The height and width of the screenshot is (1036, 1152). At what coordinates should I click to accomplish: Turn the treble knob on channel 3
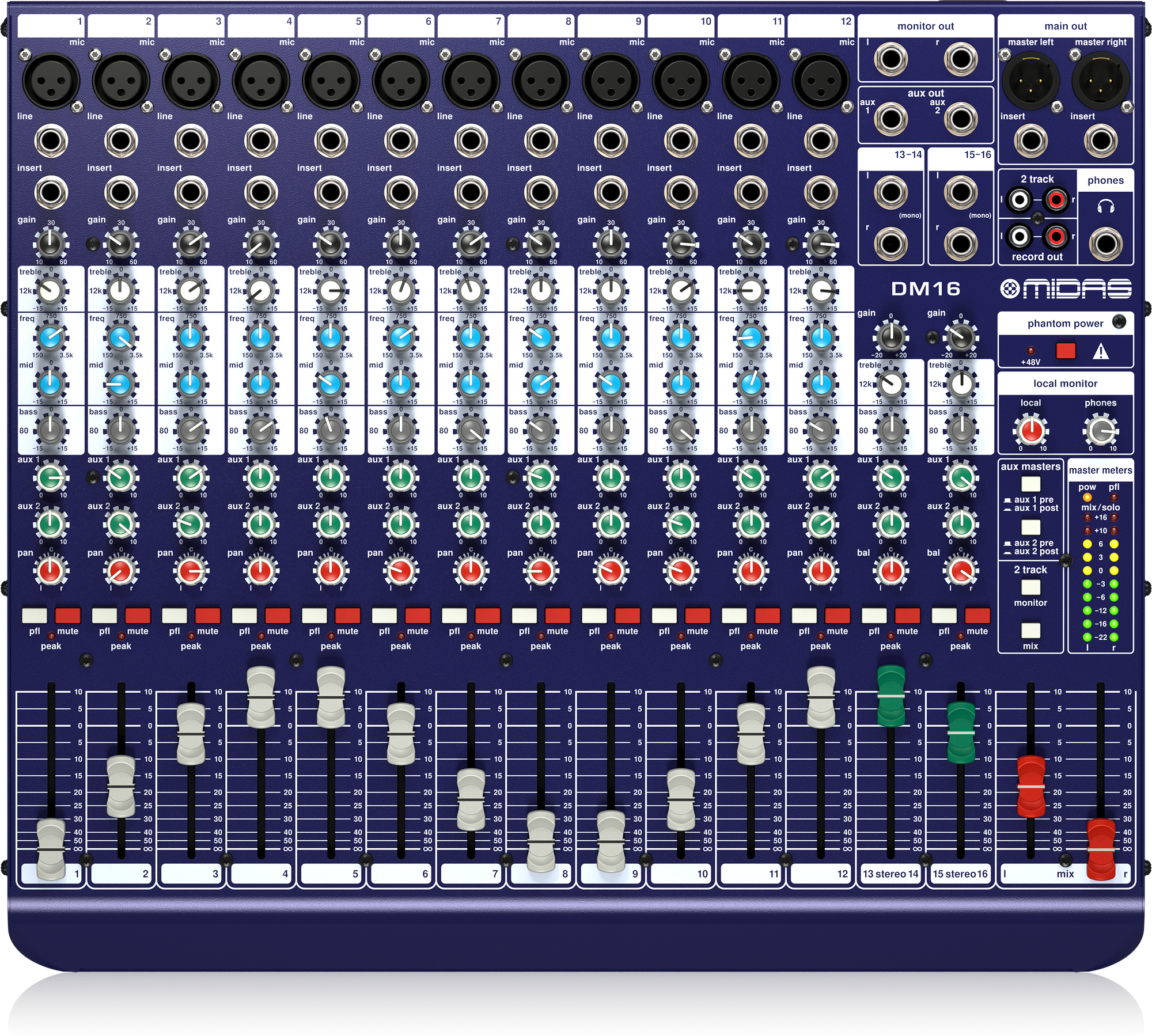pyautogui.click(x=191, y=292)
